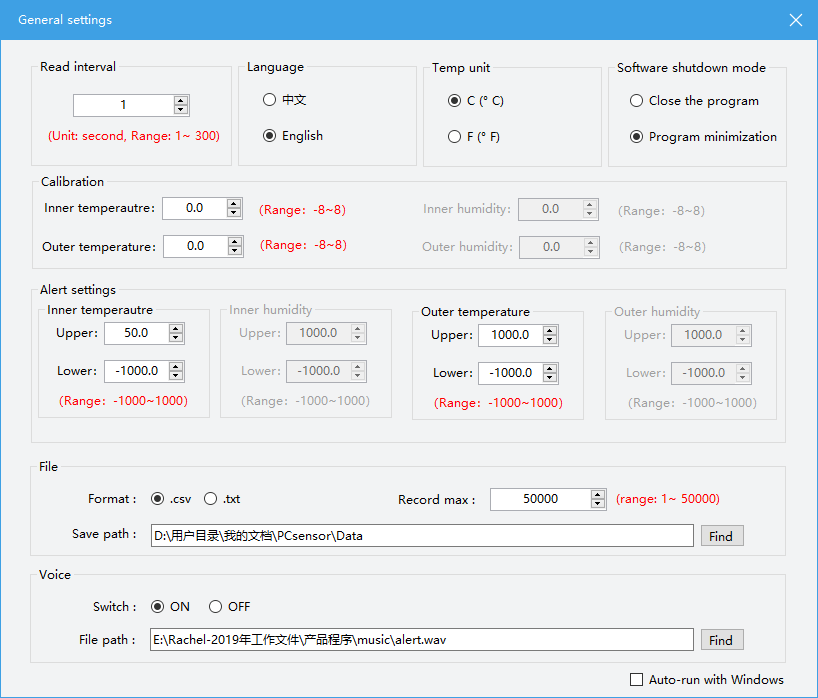This screenshot has height=698, width=818.
Task: Decrease Outer temperature alert Upper value
Action: [550, 340]
